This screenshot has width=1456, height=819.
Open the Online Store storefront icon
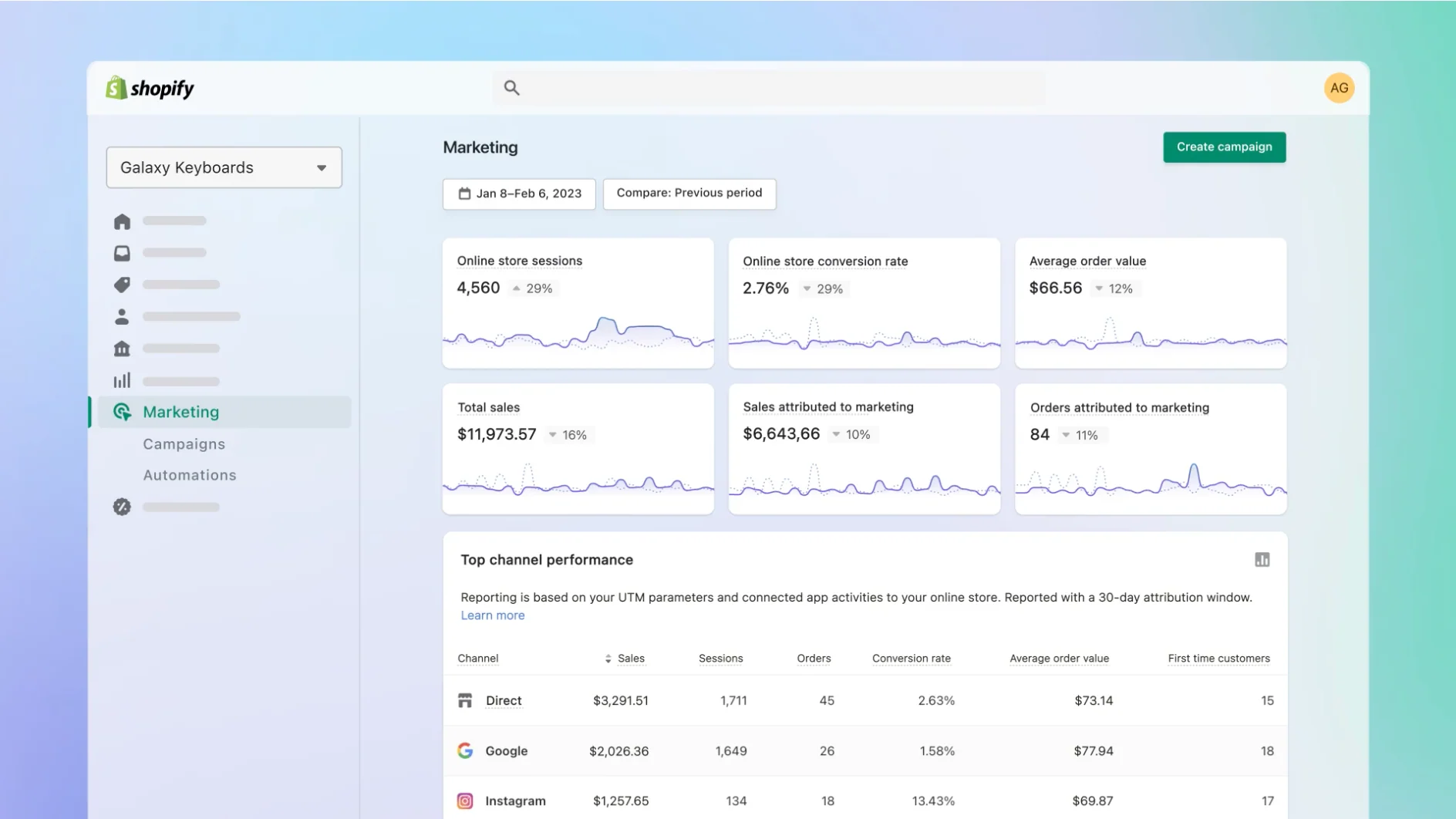click(122, 348)
